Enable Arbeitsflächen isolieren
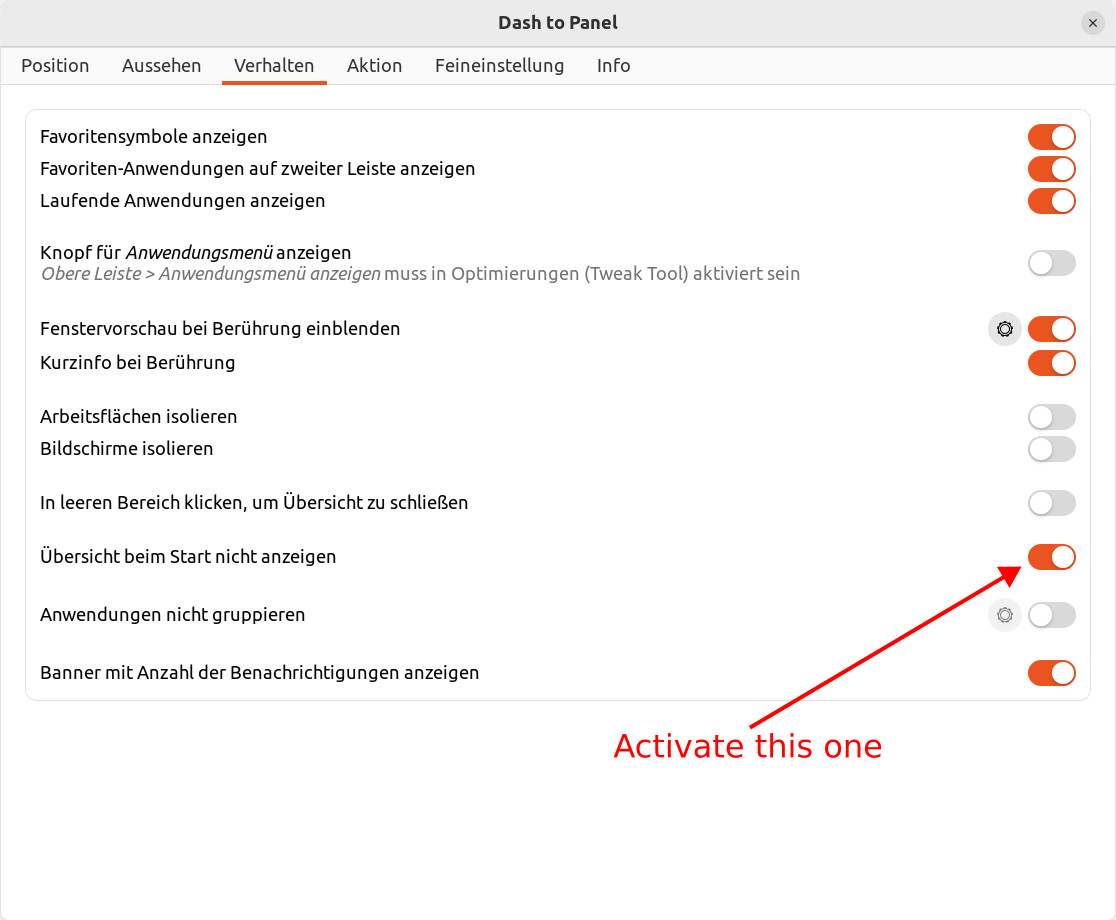1116x920 pixels. [x=1051, y=417]
